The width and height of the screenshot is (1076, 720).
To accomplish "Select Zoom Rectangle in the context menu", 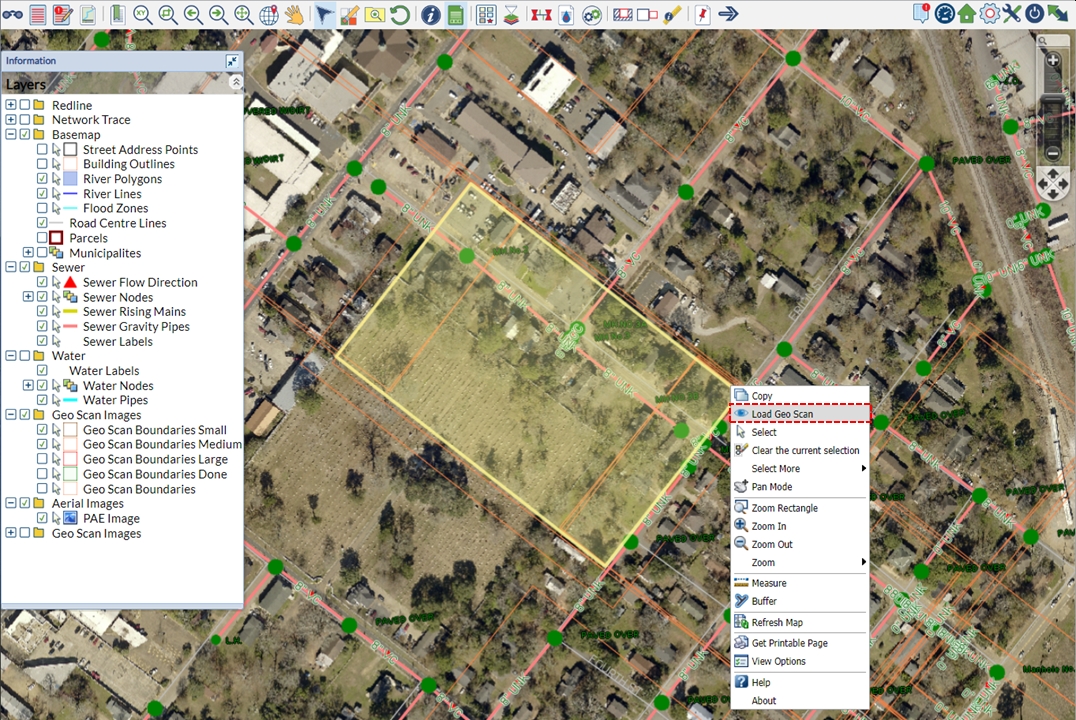I will pyautogui.click(x=784, y=508).
